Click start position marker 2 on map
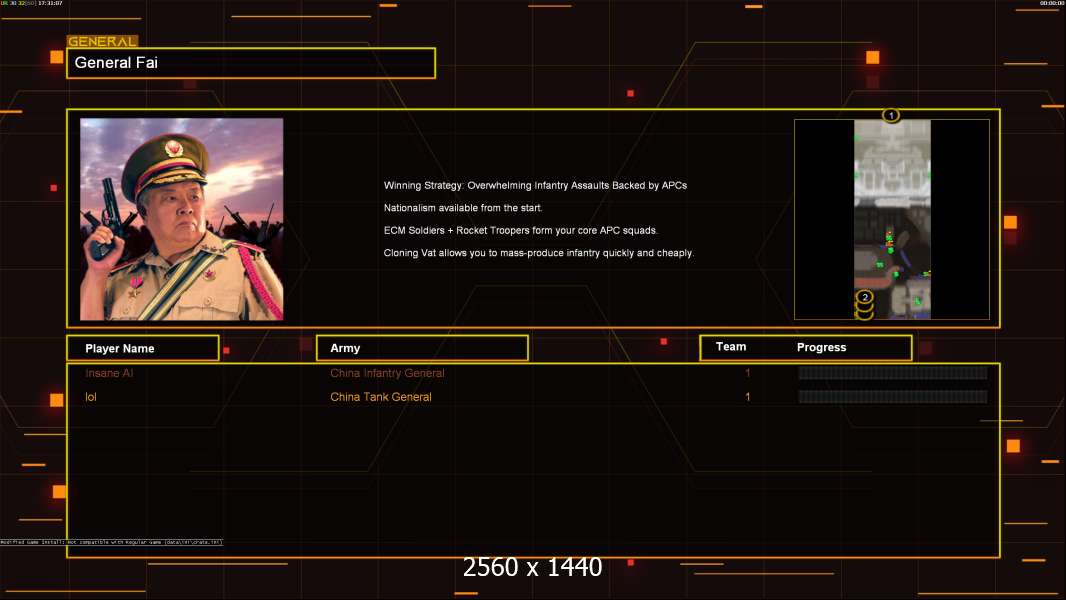Screen dimensions: 1066x600 coord(864,297)
